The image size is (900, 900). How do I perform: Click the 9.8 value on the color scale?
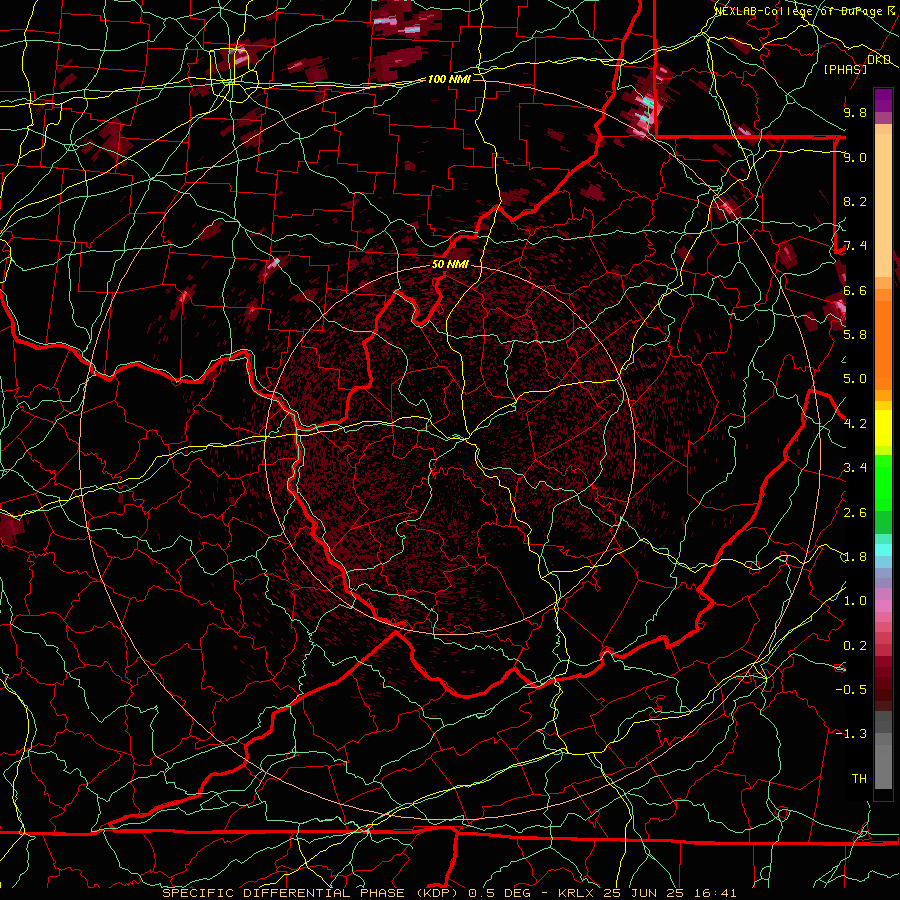(855, 112)
